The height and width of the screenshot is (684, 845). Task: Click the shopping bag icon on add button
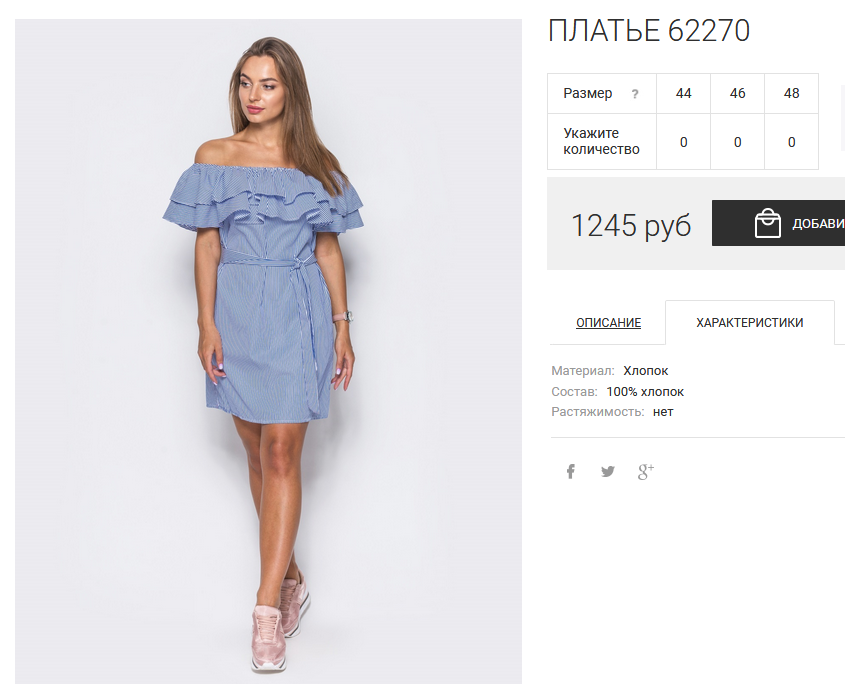pyautogui.click(x=767, y=223)
